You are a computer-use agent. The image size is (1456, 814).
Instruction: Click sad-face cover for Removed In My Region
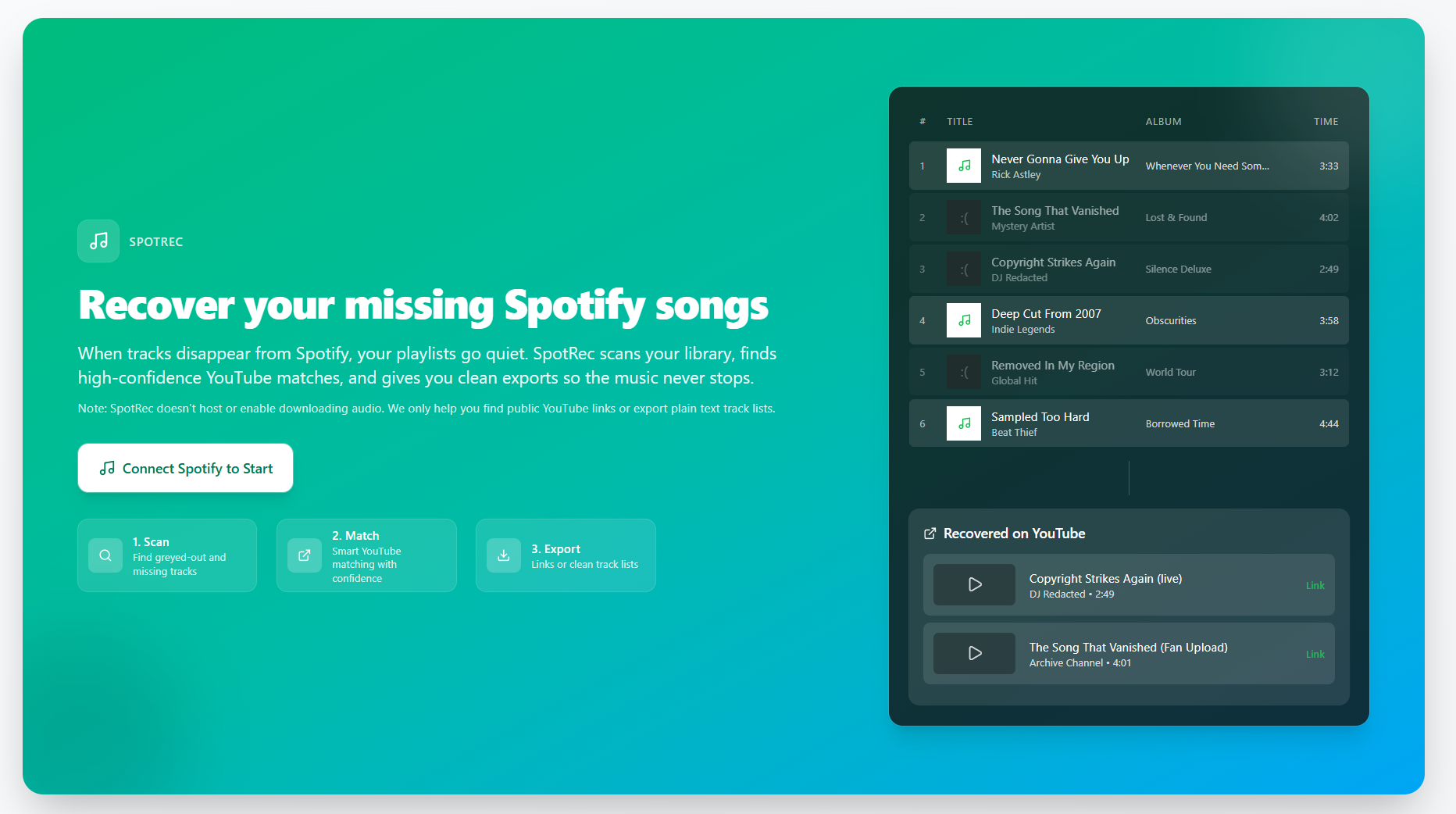click(964, 372)
